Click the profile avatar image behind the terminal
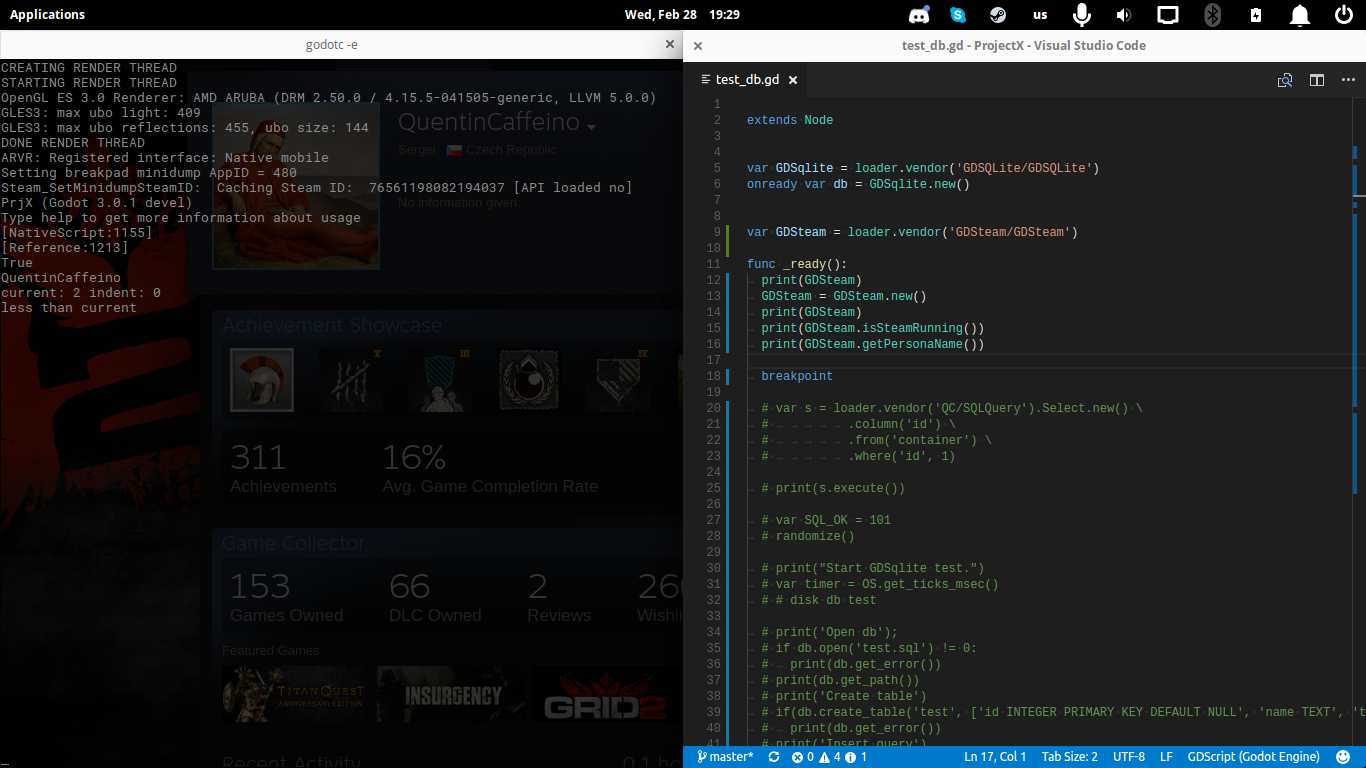Image resolution: width=1366 pixels, height=768 pixels. pyautogui.click(x=296, y=187)
